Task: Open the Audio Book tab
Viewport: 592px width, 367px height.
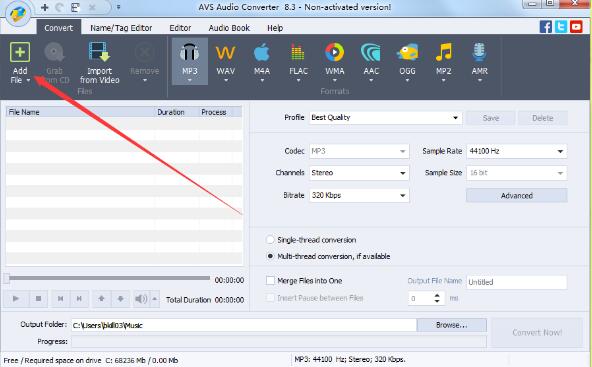Action: 229,28
